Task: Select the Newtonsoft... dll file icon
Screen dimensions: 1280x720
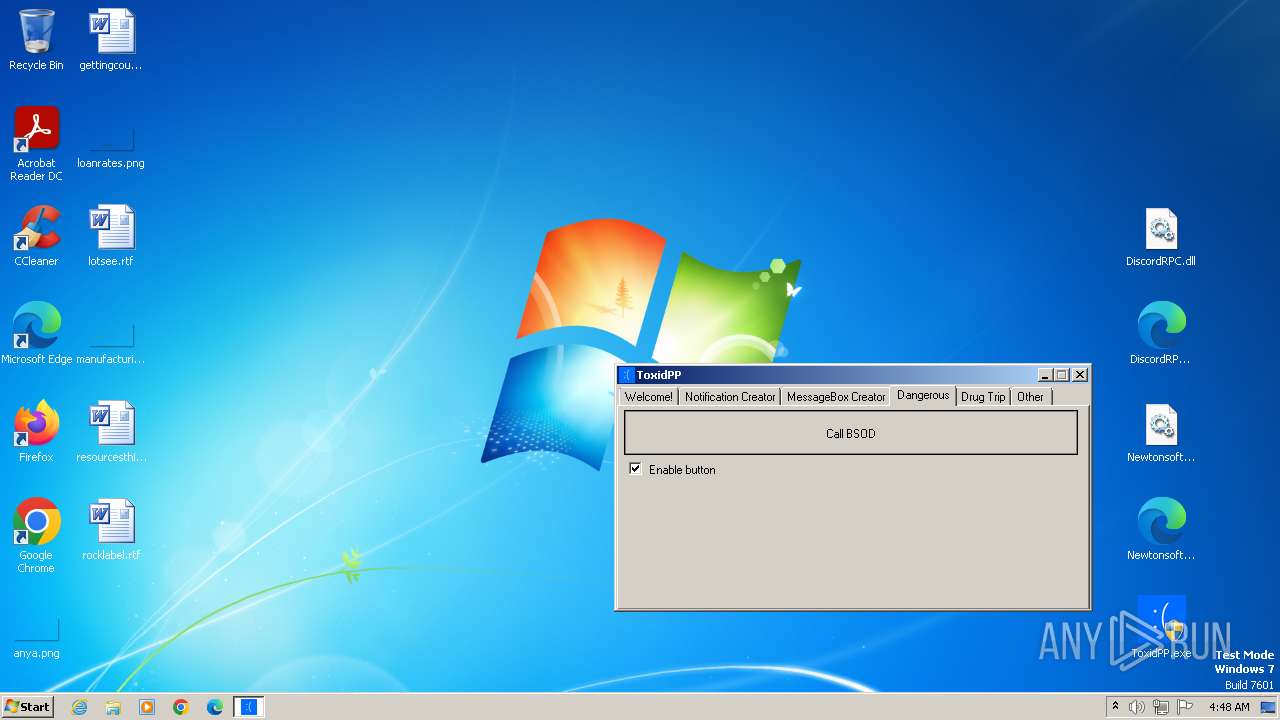Action: 1161,432
